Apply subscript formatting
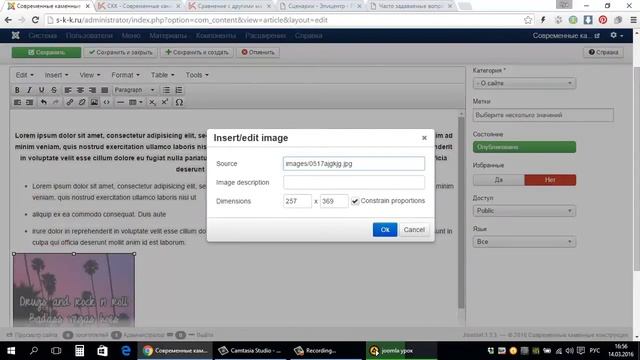Image resolution: width=640 pixels, height=360 pixels. pos(152,102)
